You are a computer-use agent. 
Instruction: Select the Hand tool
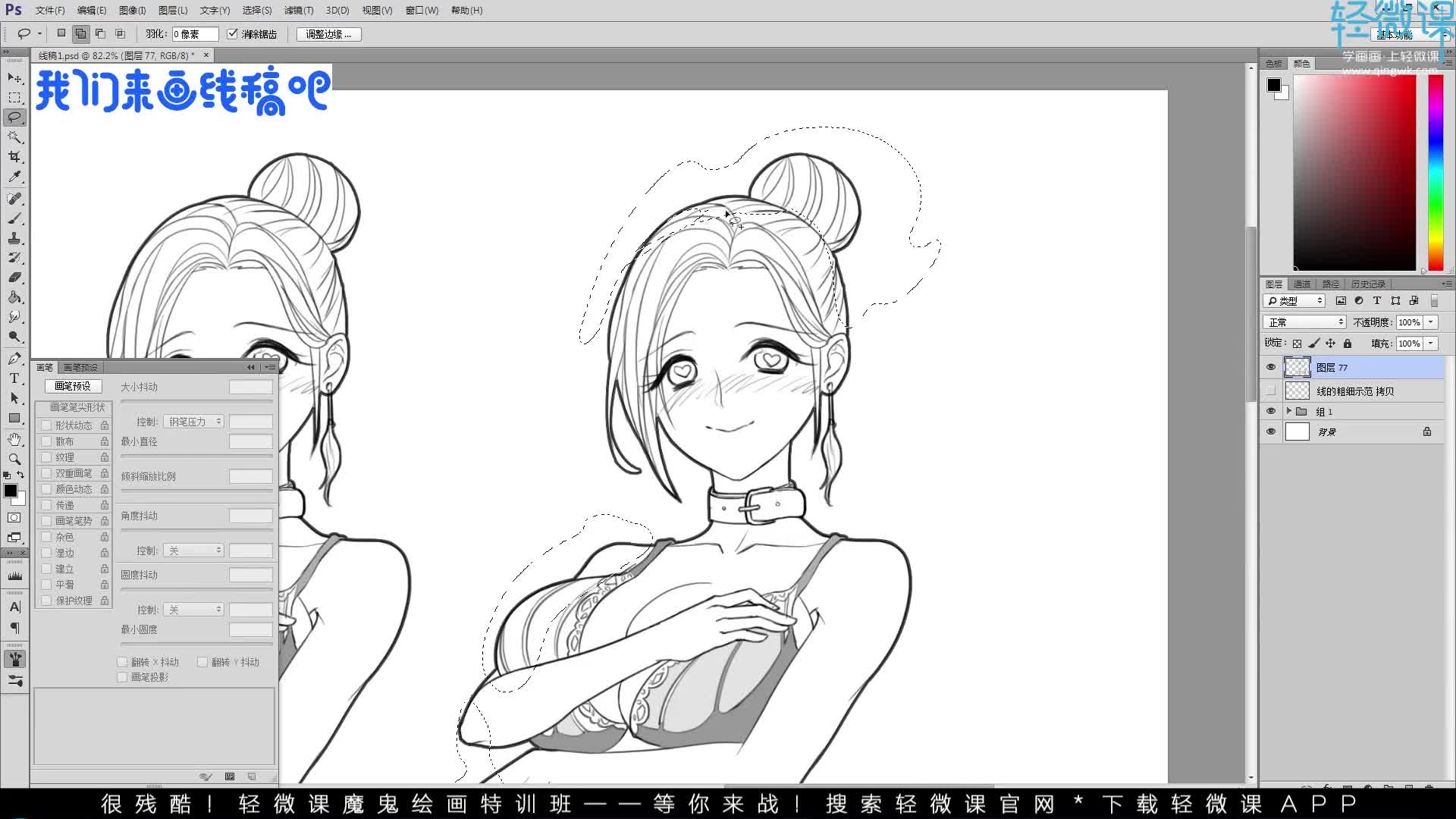pos(14,439)
